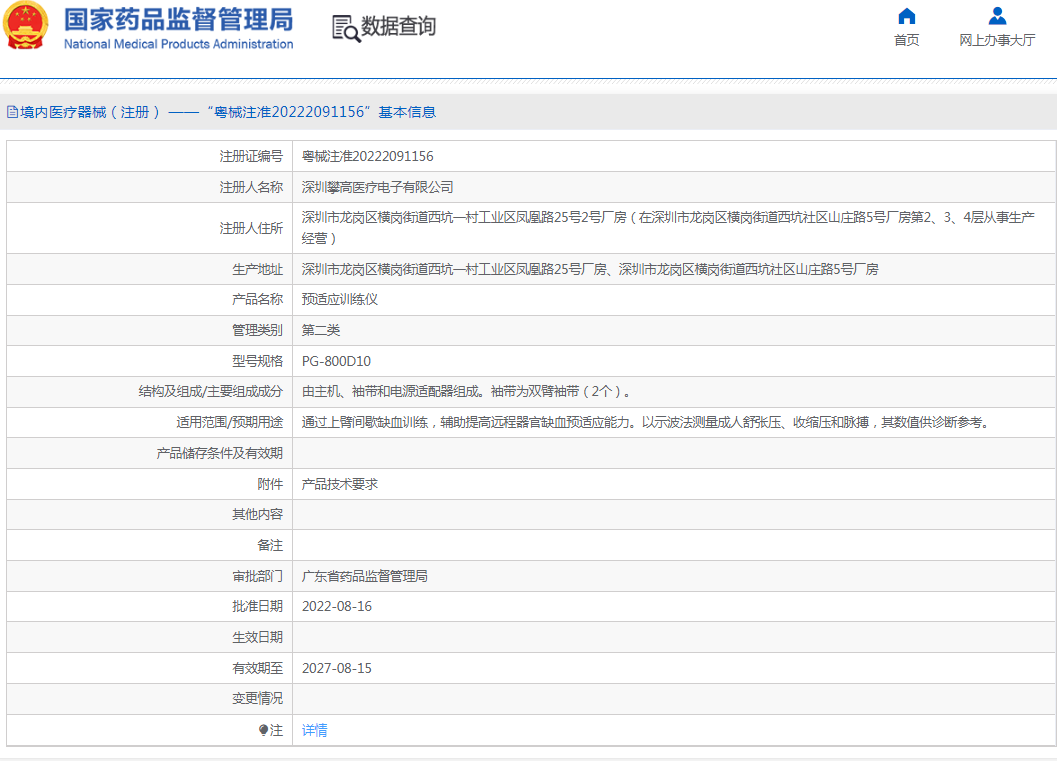Image resolution: width=1057 pixels, height=761 pixels.
Task: Open the 详情 details link
Action: [314, 730]
